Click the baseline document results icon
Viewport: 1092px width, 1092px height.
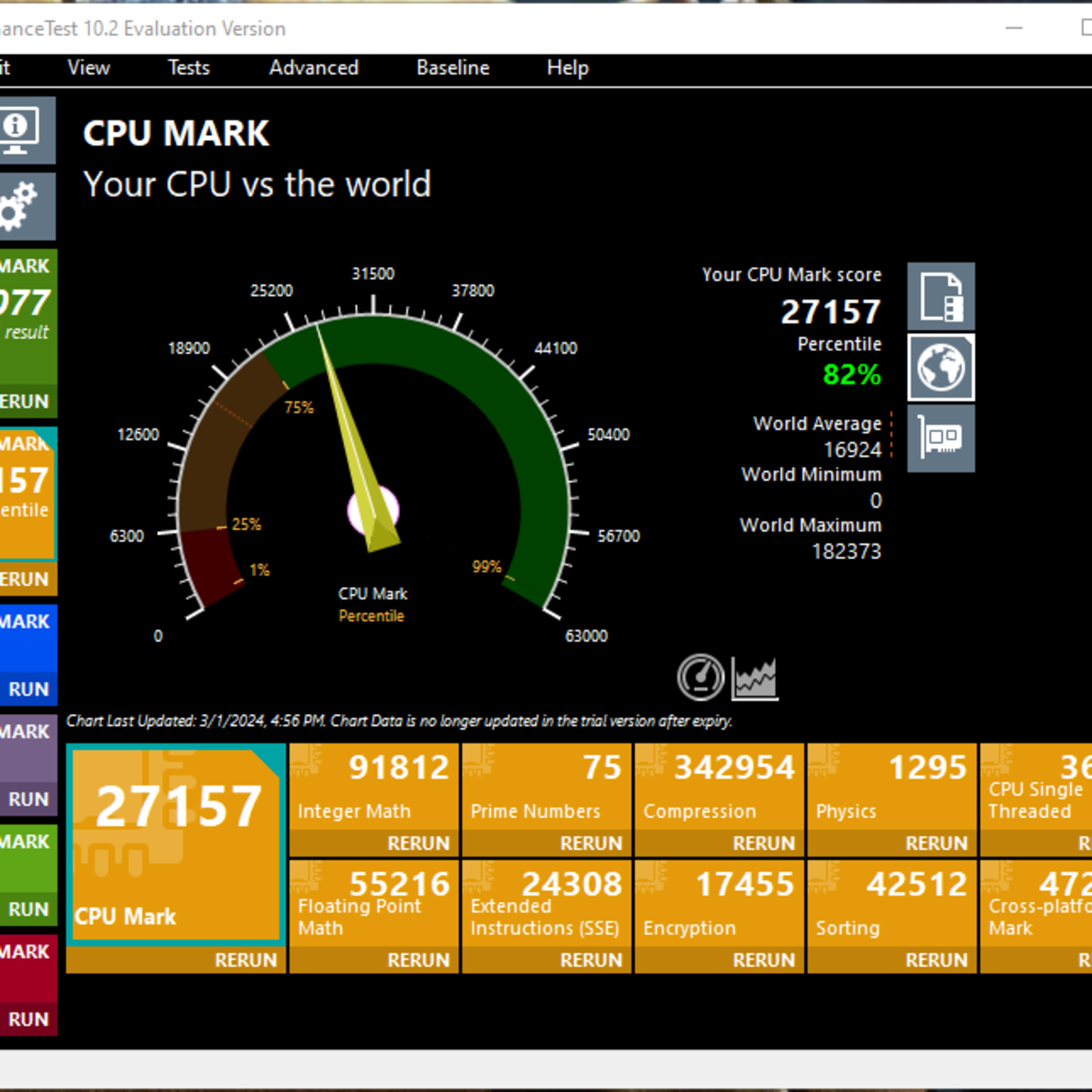pyautogui.click(x=940, y=296)
